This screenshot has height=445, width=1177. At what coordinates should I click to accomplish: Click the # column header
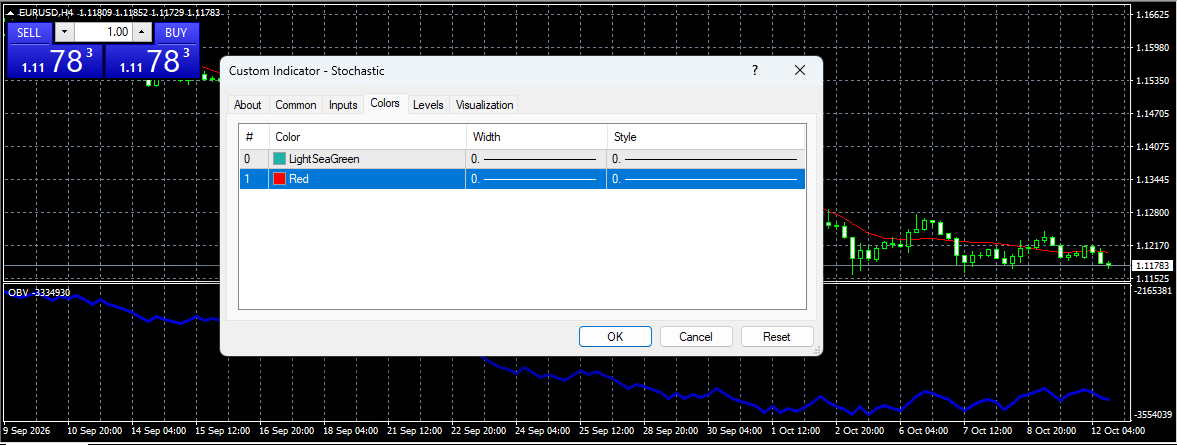point(254,137)
